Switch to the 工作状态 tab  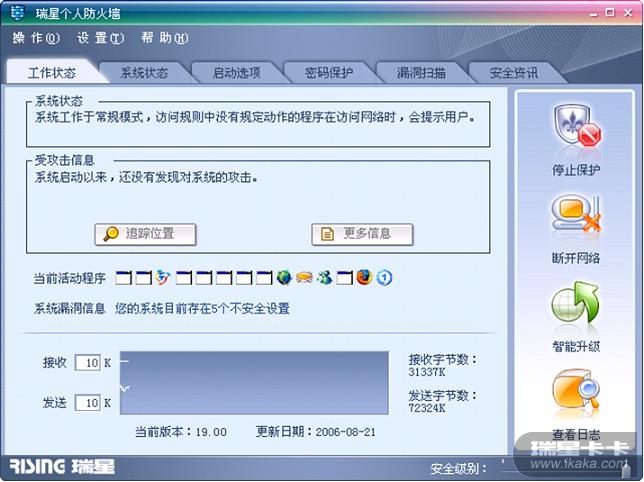point(52,73)
